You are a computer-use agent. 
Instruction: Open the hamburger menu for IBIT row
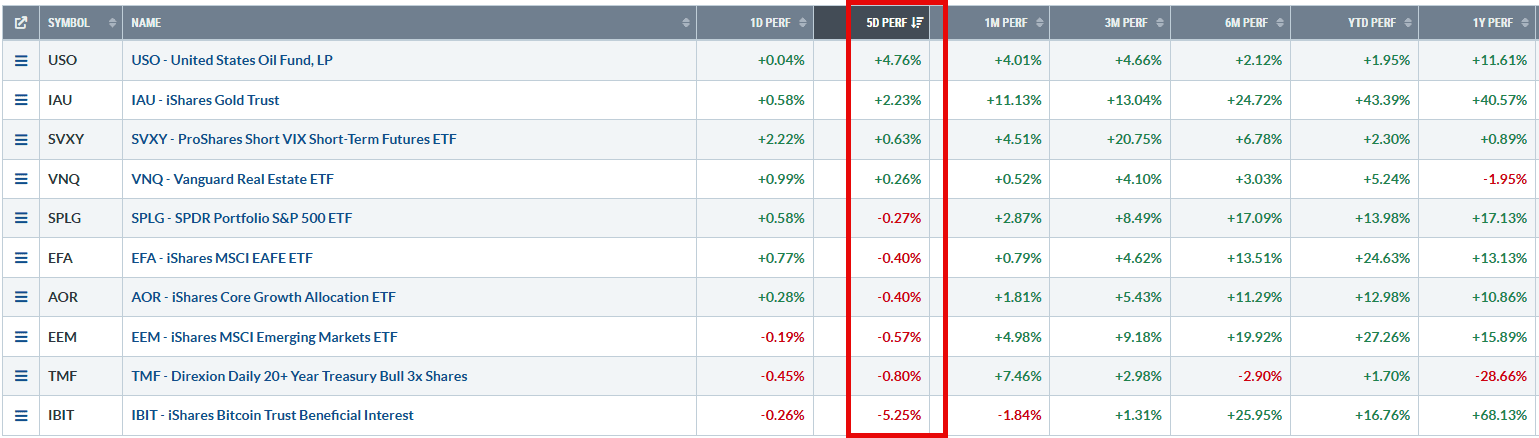(20, 415)
